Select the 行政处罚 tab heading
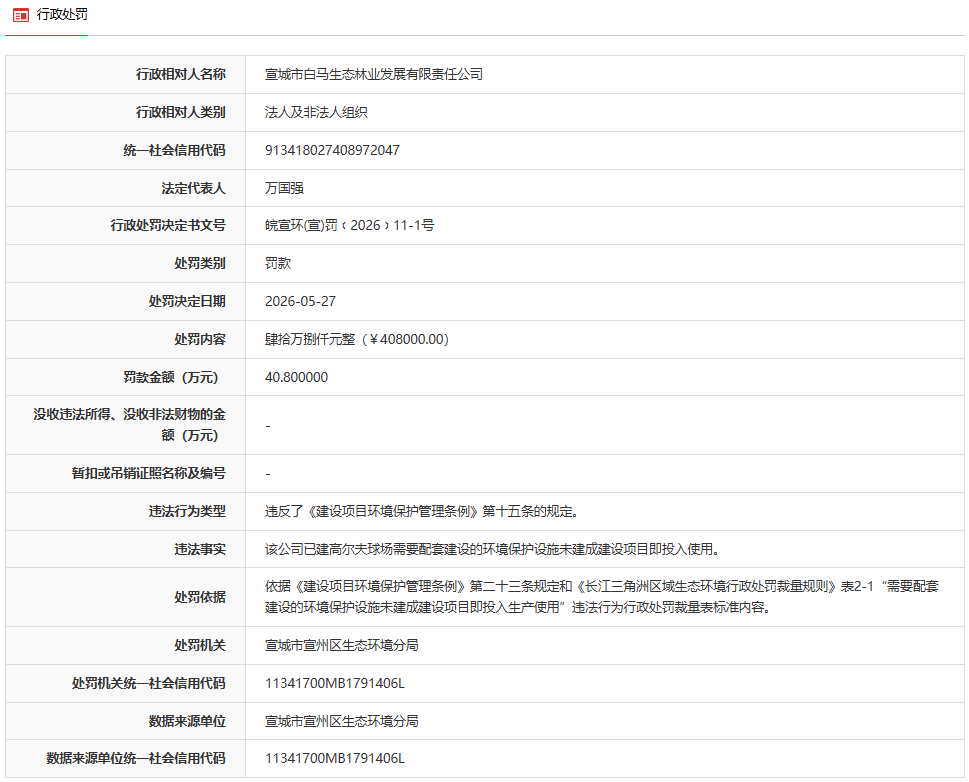Viewport: 969px width, 782px height. [62, 14]
